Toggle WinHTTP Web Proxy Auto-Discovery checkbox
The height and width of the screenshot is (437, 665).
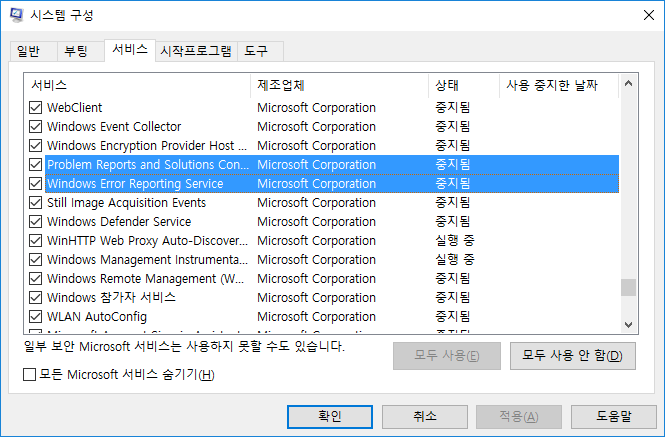(36, 241)
